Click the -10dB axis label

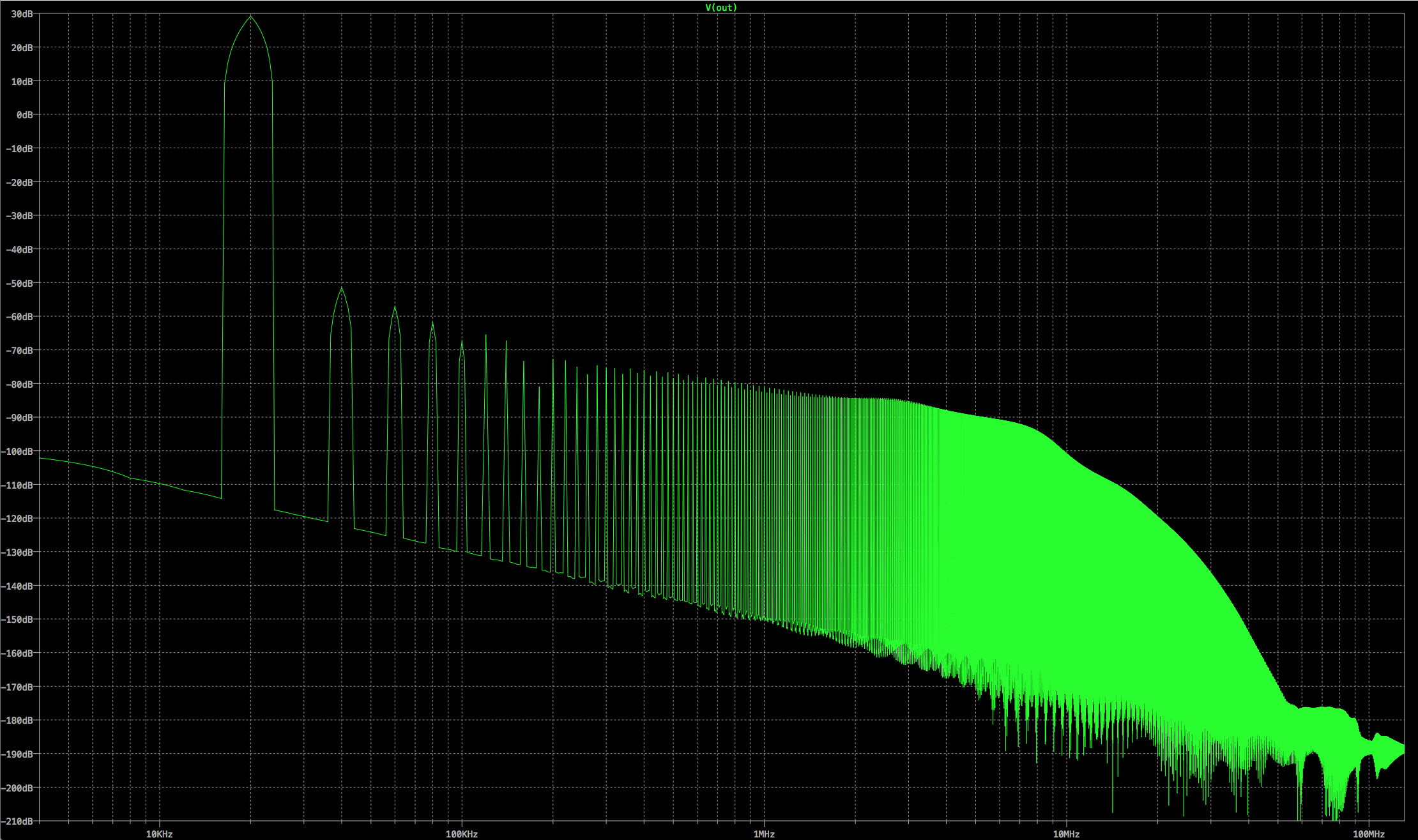pos(19,149)
